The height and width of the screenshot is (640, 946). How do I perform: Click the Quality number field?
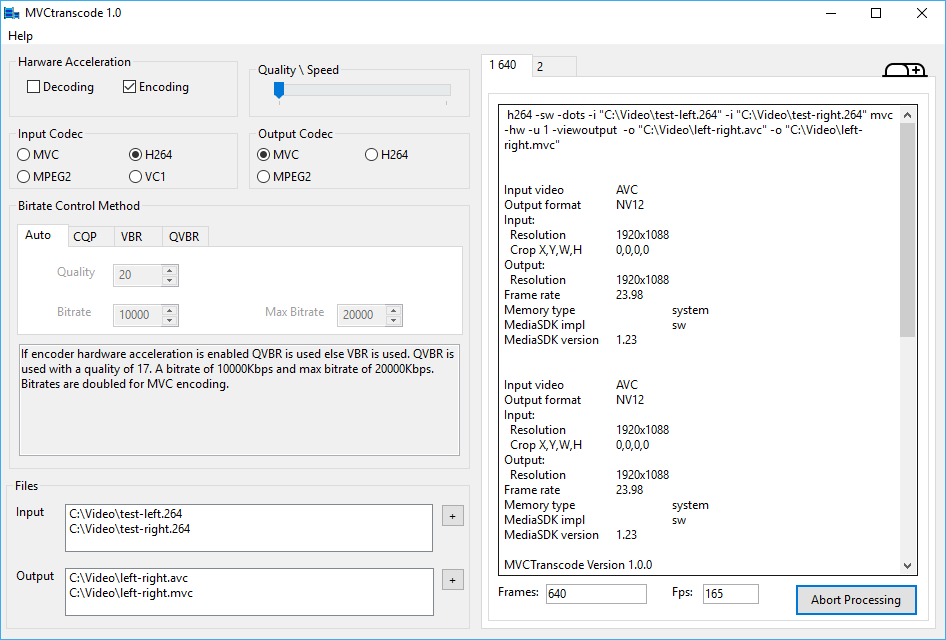pyautogui.click(x=138, y=275)
